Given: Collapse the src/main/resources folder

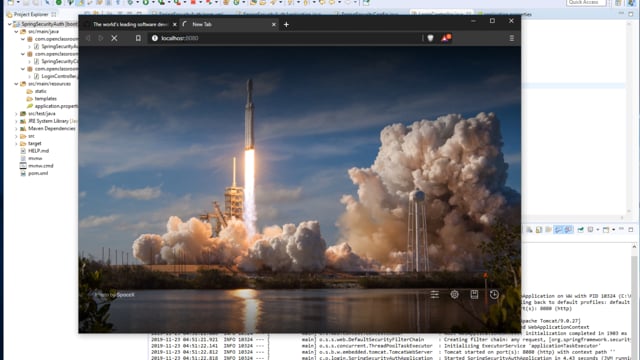Looking at the screenshot, I should pos(16,84).
